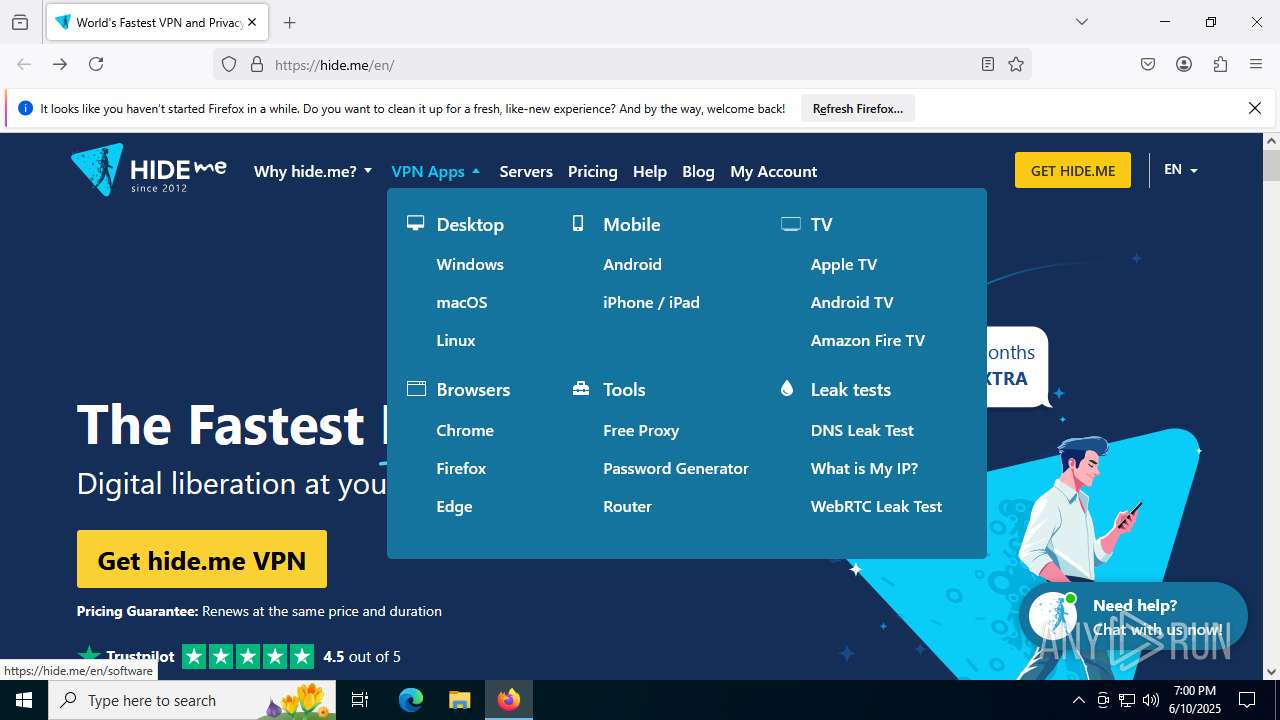Open the EN language selector
Image resolution: width=1280 pixels, height=720 pixels.
1181,170
